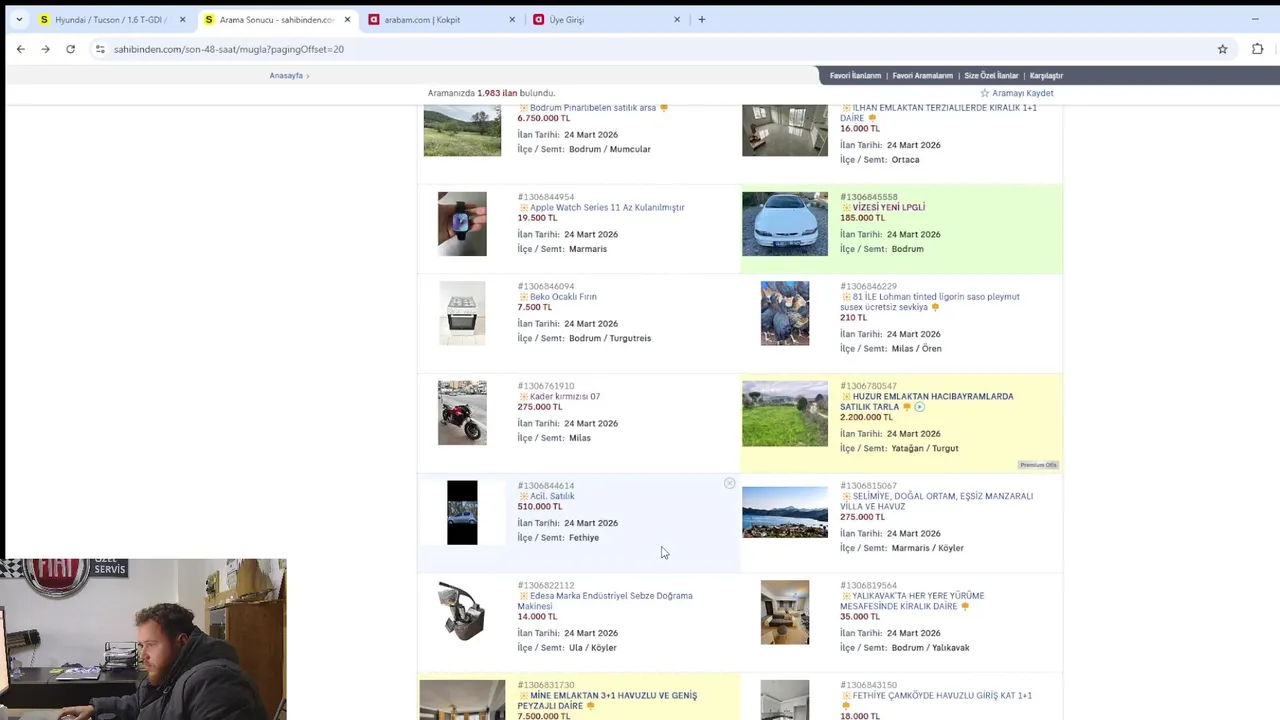Open the Apple Watch listing thumbnail

click(462, 224)
